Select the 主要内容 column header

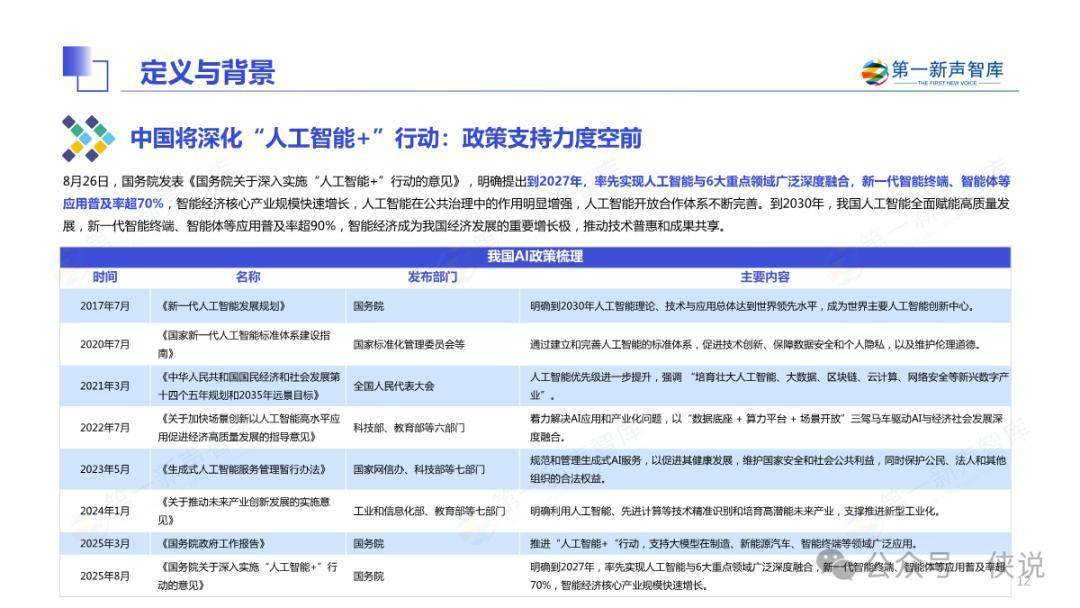pyautogui.click(x=764, y=277)
